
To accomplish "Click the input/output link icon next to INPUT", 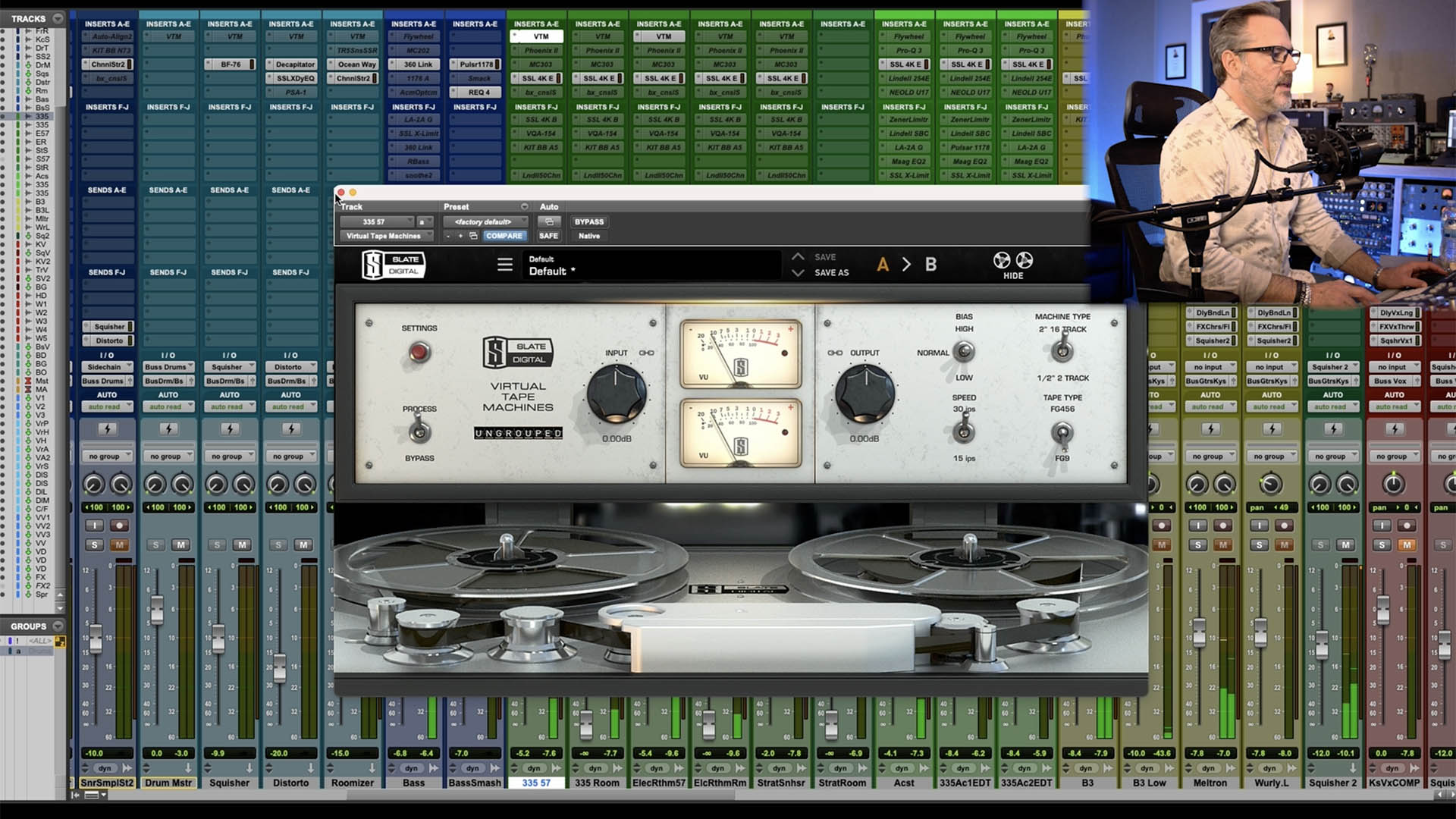I will 646,353.
